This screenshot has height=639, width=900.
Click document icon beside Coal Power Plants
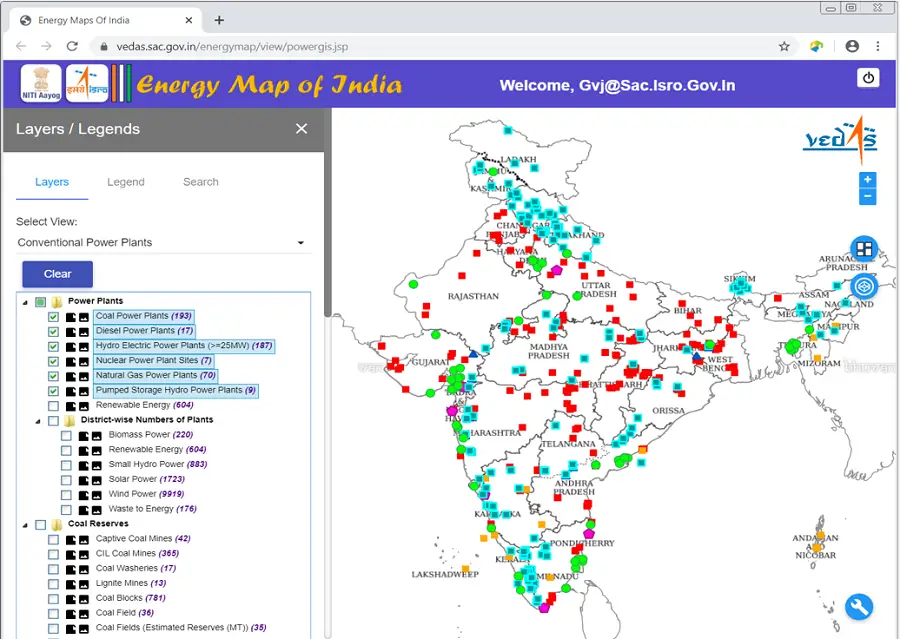pos(71,317)
